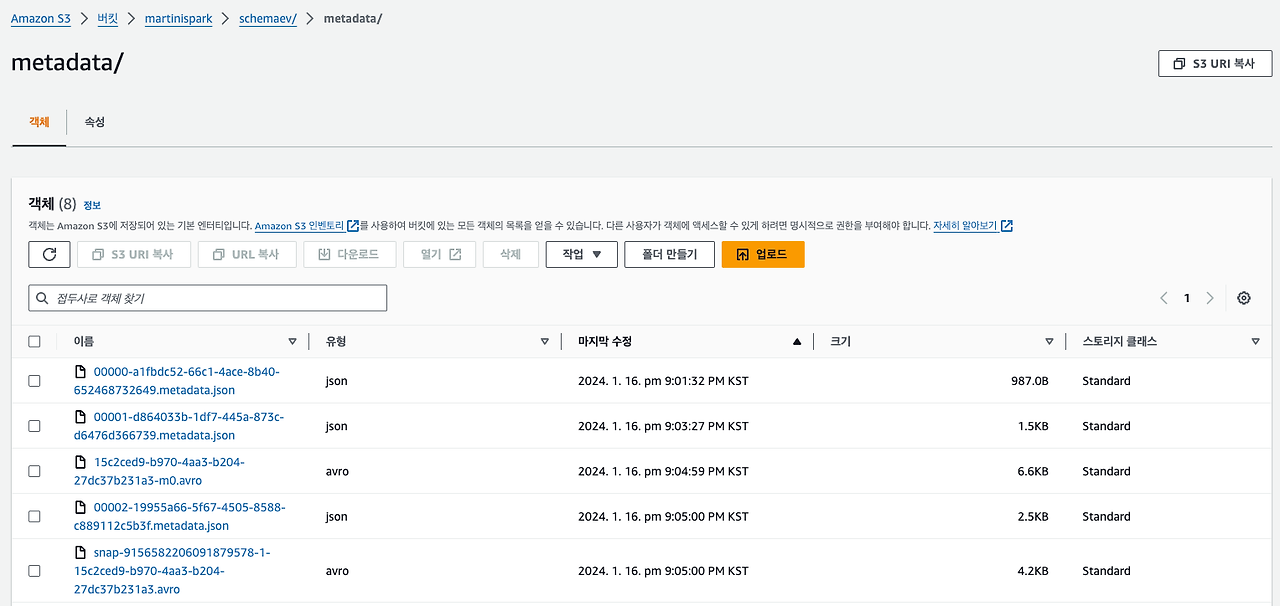Sort by 마지막 수정 column arrow
The image size is (1280, 606).
coord(797,342)
